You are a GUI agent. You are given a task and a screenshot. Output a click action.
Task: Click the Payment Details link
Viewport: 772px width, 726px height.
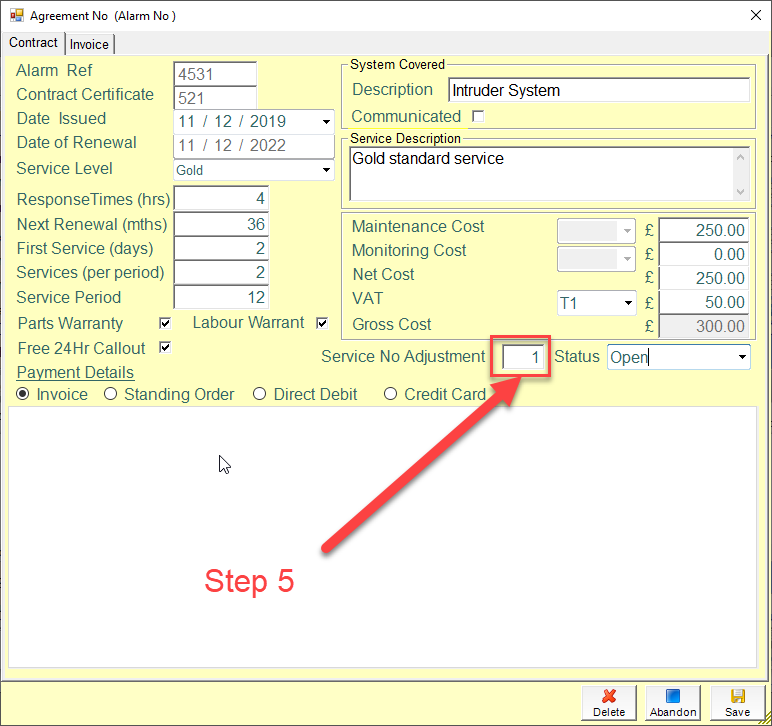pos(75,372)
